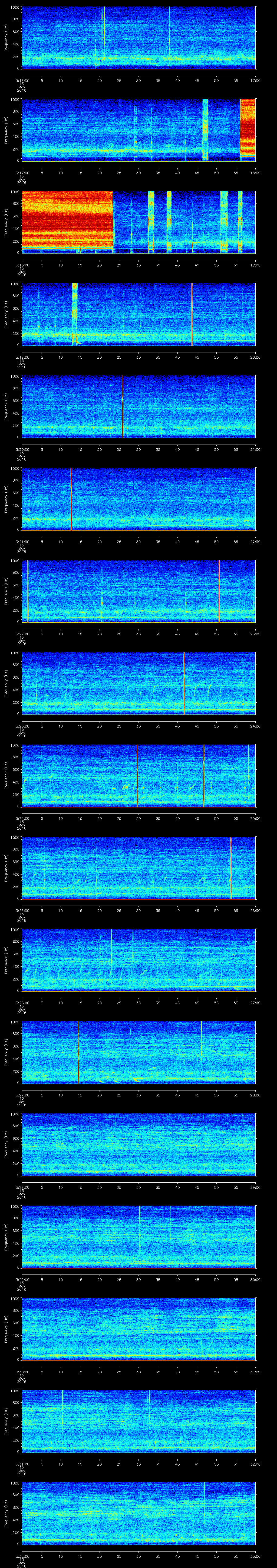The width and height of the screenshot is (277, 1568).
Task: Click the 3:31:00 start time label
Action: tap(22, 1464)
